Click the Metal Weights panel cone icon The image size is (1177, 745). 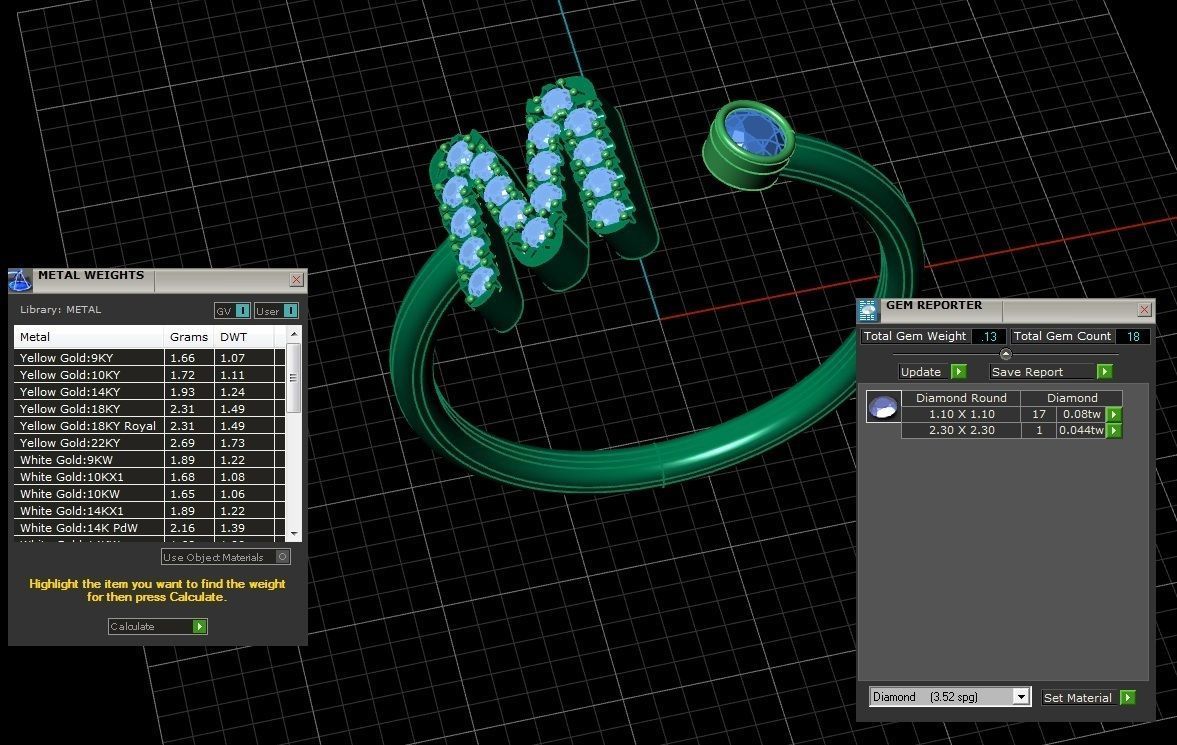20,280
